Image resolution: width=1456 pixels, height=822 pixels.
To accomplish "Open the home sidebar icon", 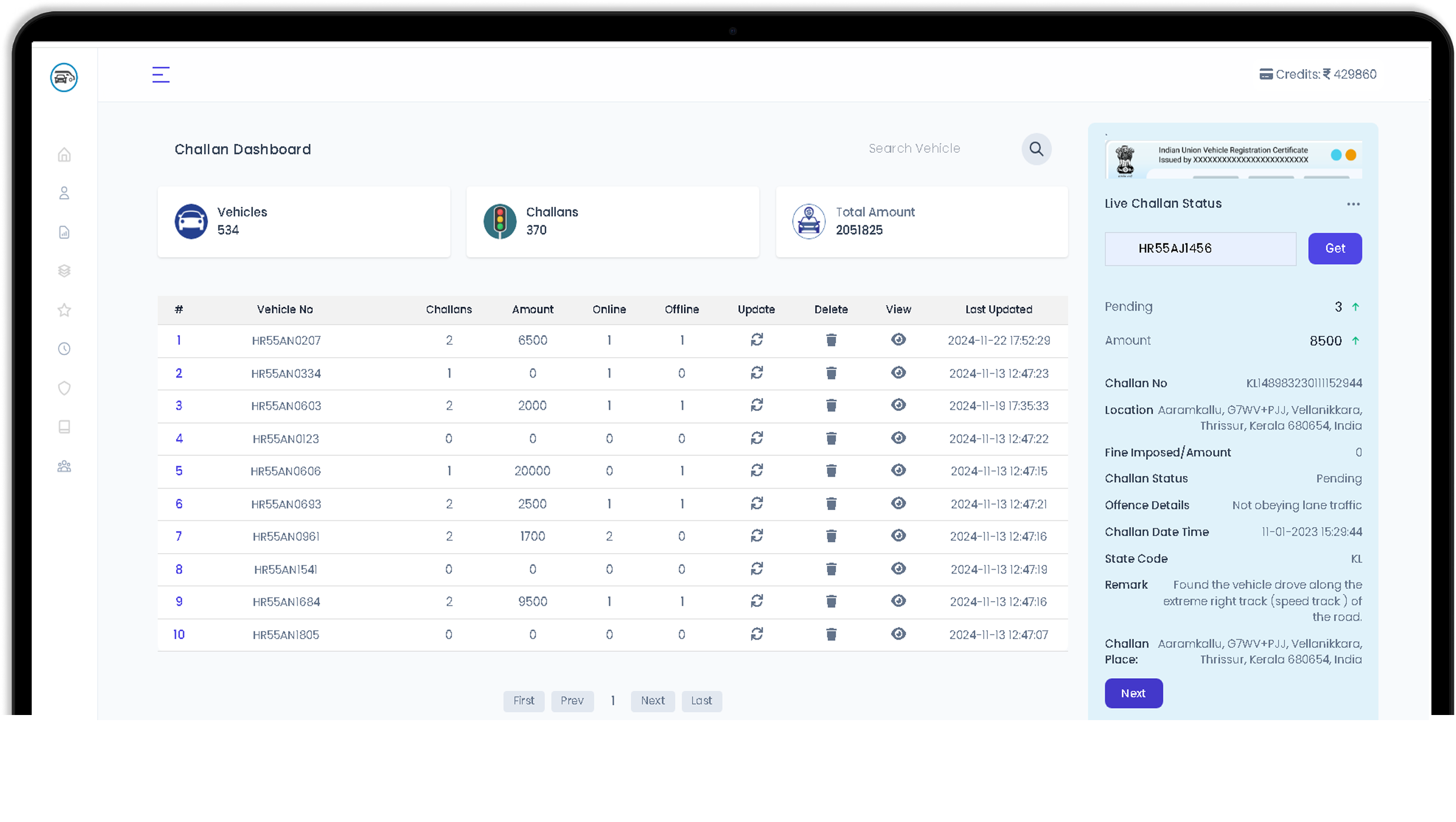I will pyautogui.click(x=64, y=155).
